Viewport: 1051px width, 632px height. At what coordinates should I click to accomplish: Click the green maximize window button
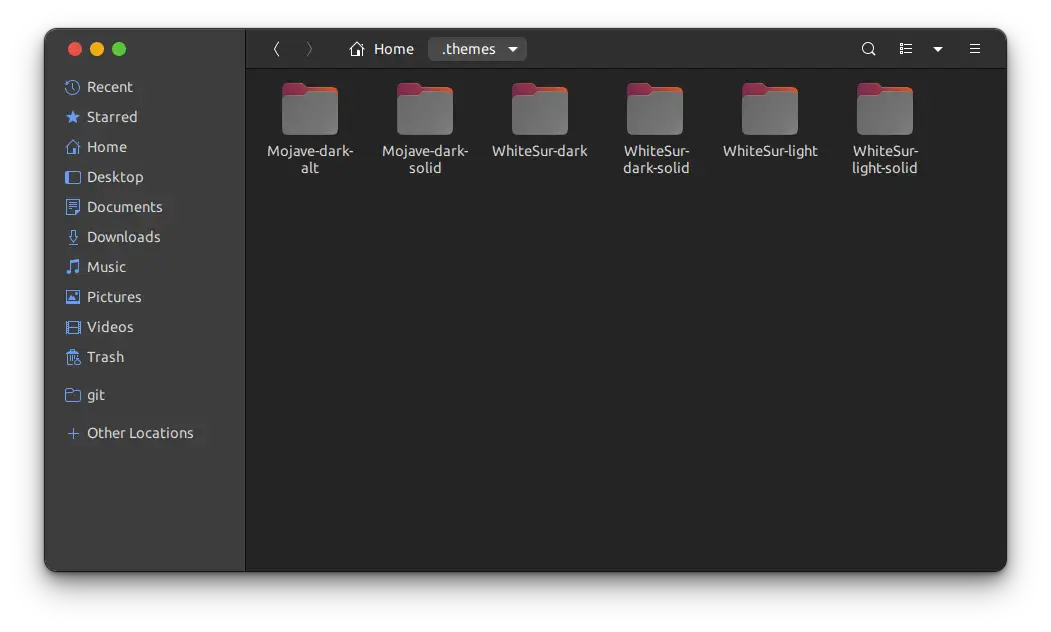pyautogui.click(x=119, y=49)
